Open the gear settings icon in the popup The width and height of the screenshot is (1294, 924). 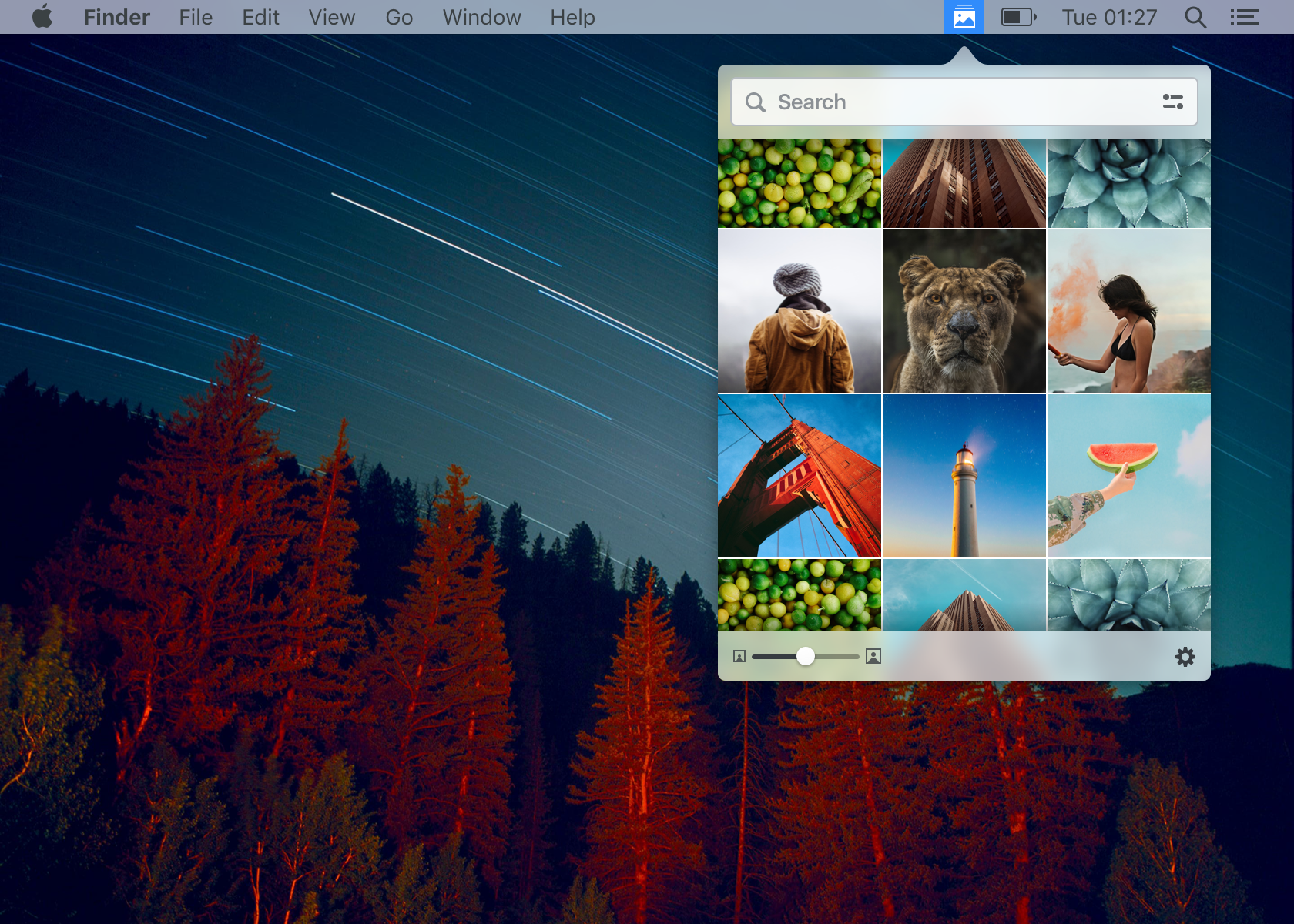(x=1185, y=656)
